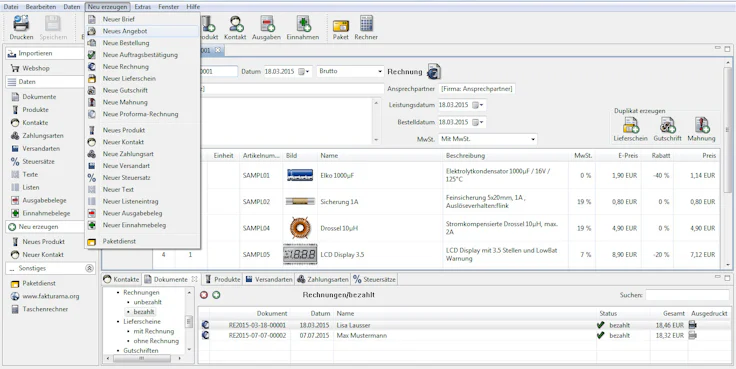
Task: Switch to the Kontakte bottom tab
Action: pyautogui.click(x=122, y=279)
